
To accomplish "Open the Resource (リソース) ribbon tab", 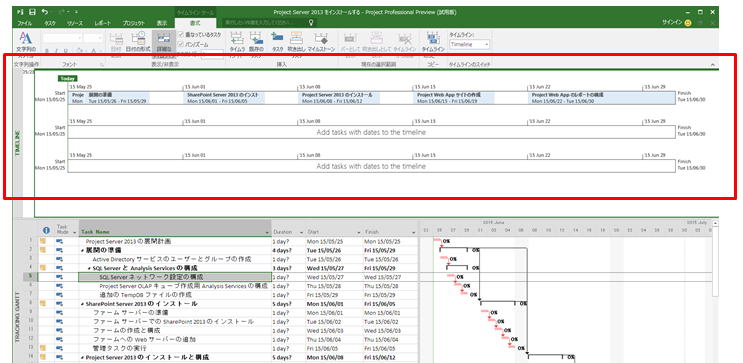I will 75,23.
